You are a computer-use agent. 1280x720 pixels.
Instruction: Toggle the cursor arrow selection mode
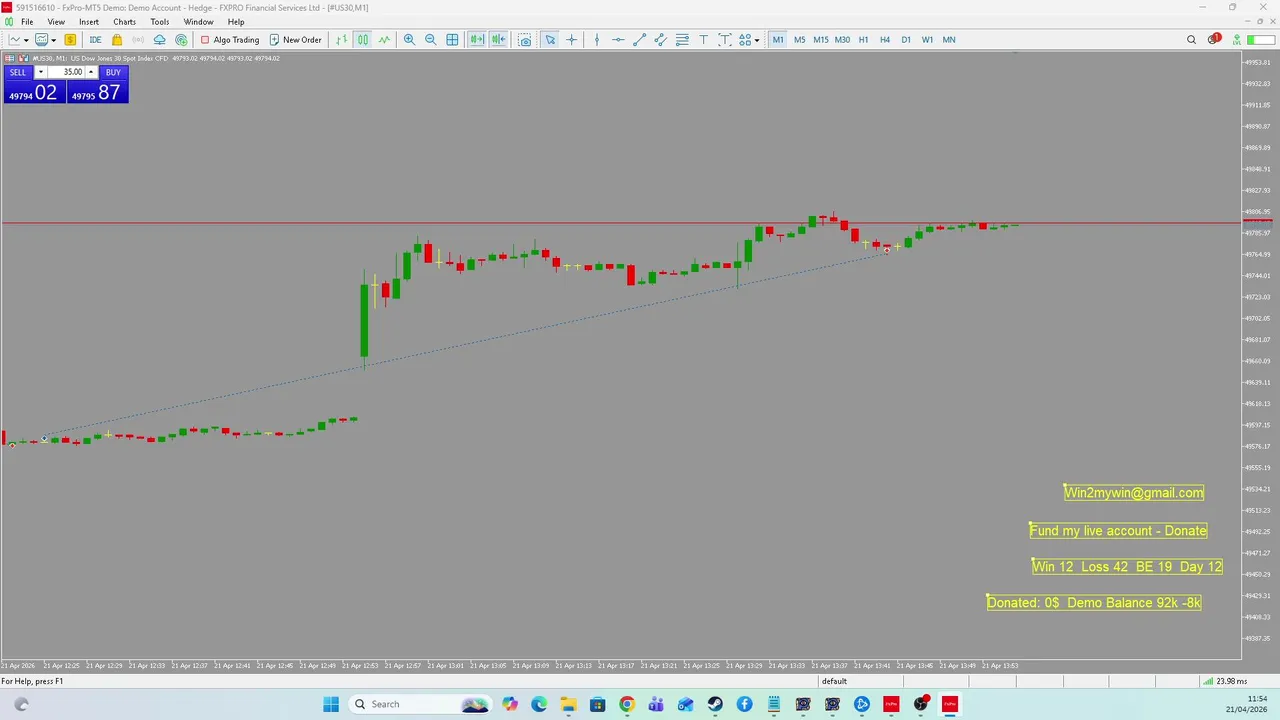click(550, 40)
